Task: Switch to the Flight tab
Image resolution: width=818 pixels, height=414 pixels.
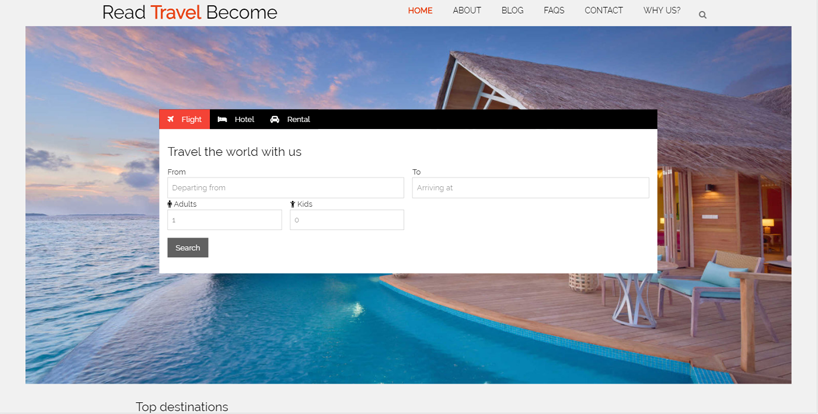Action: (184, 119)
